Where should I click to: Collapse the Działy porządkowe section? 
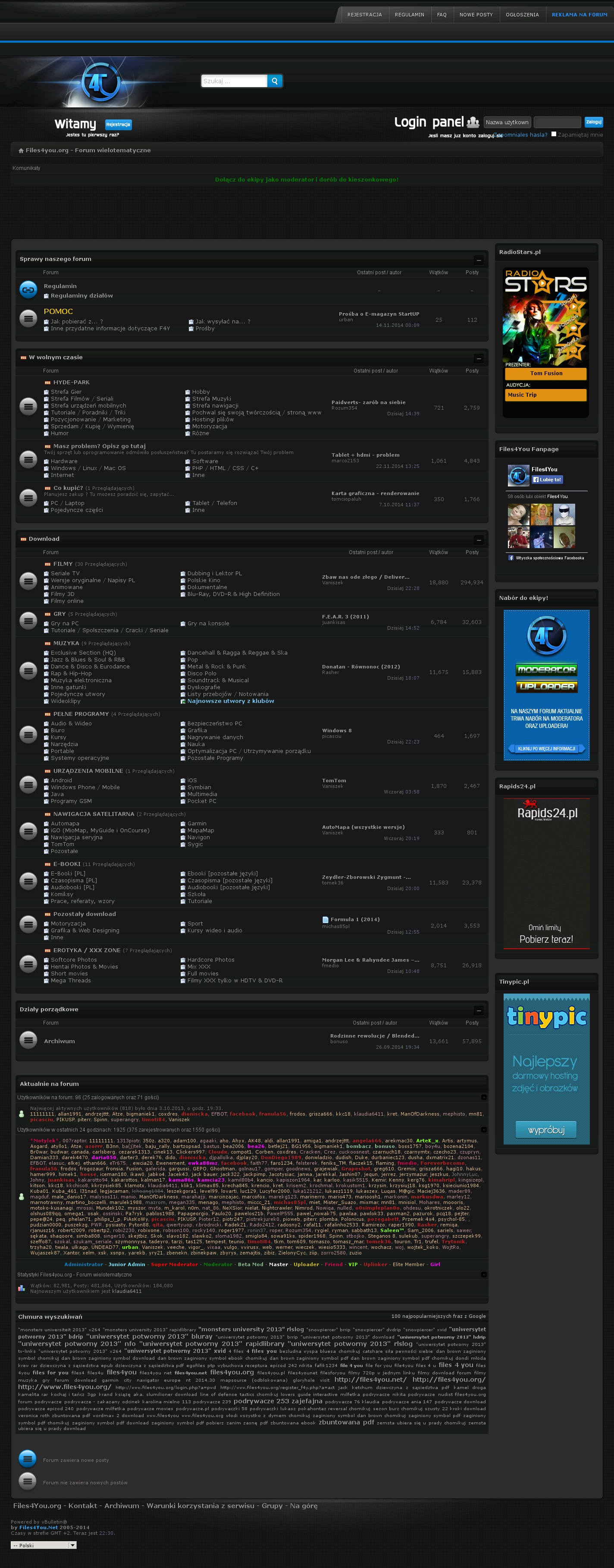478,1010
